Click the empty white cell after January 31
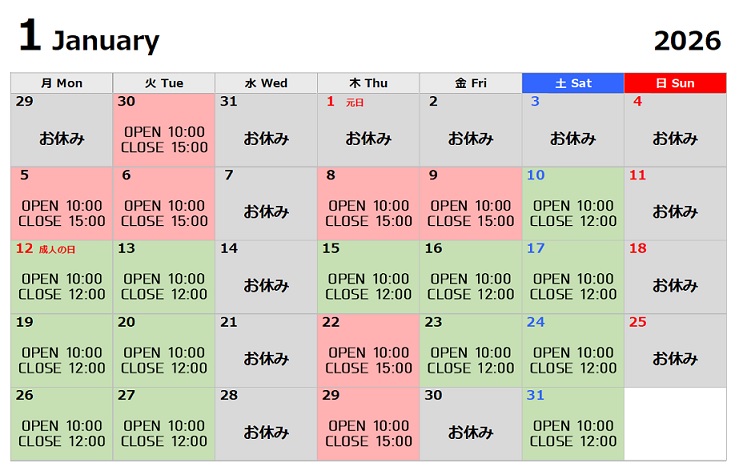Screen dimensions: 739x471 click(675, 424)
